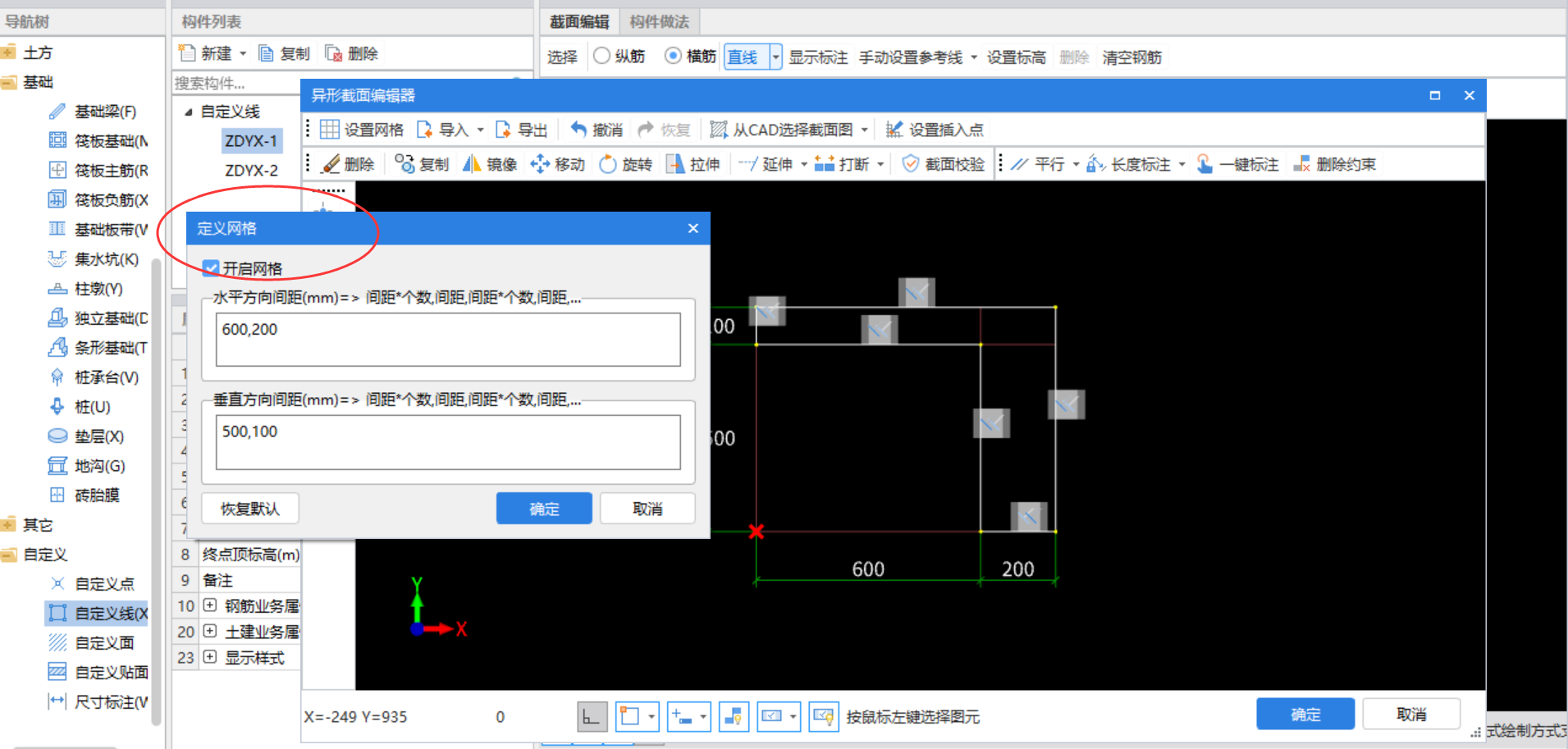Open the 新建 dropdown arrow

tap(243, 53)
